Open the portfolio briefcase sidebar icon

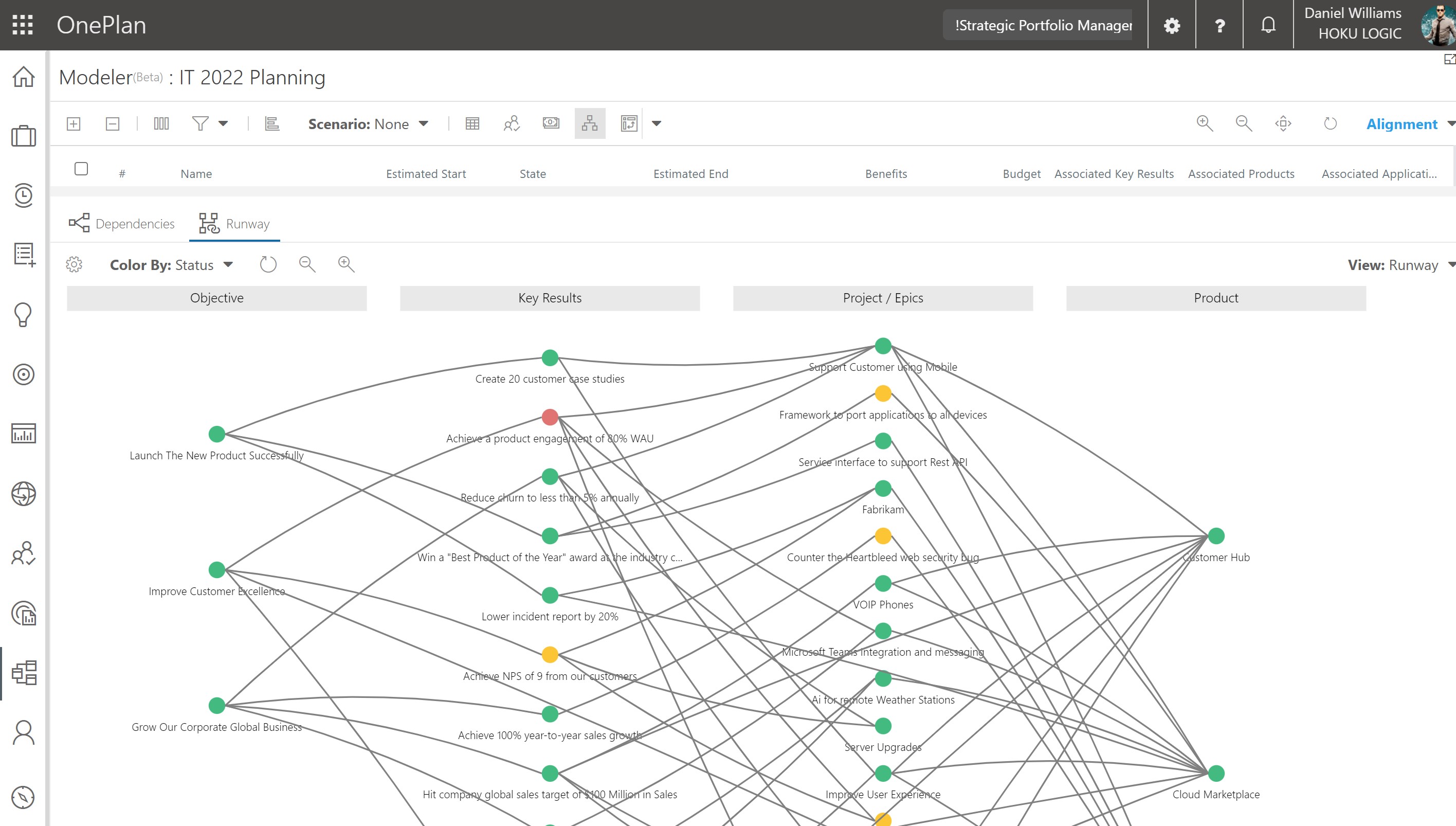pyautogui.click(x=23, y=136)
